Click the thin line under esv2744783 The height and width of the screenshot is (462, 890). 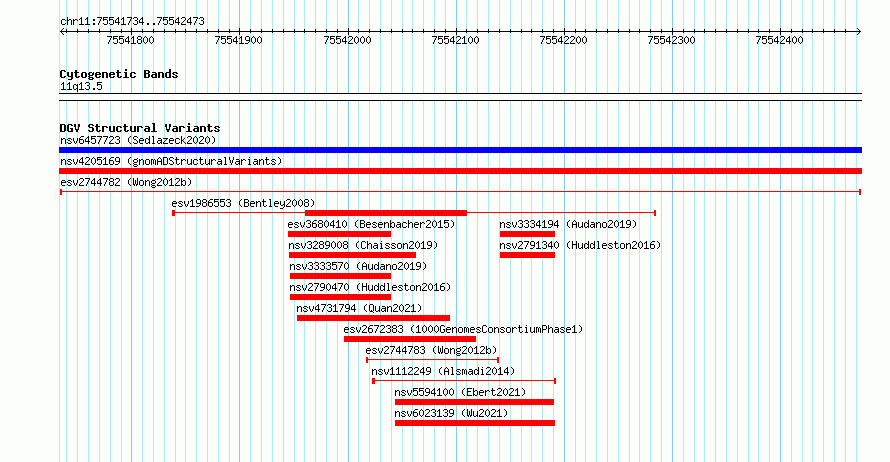click(433, 360)
